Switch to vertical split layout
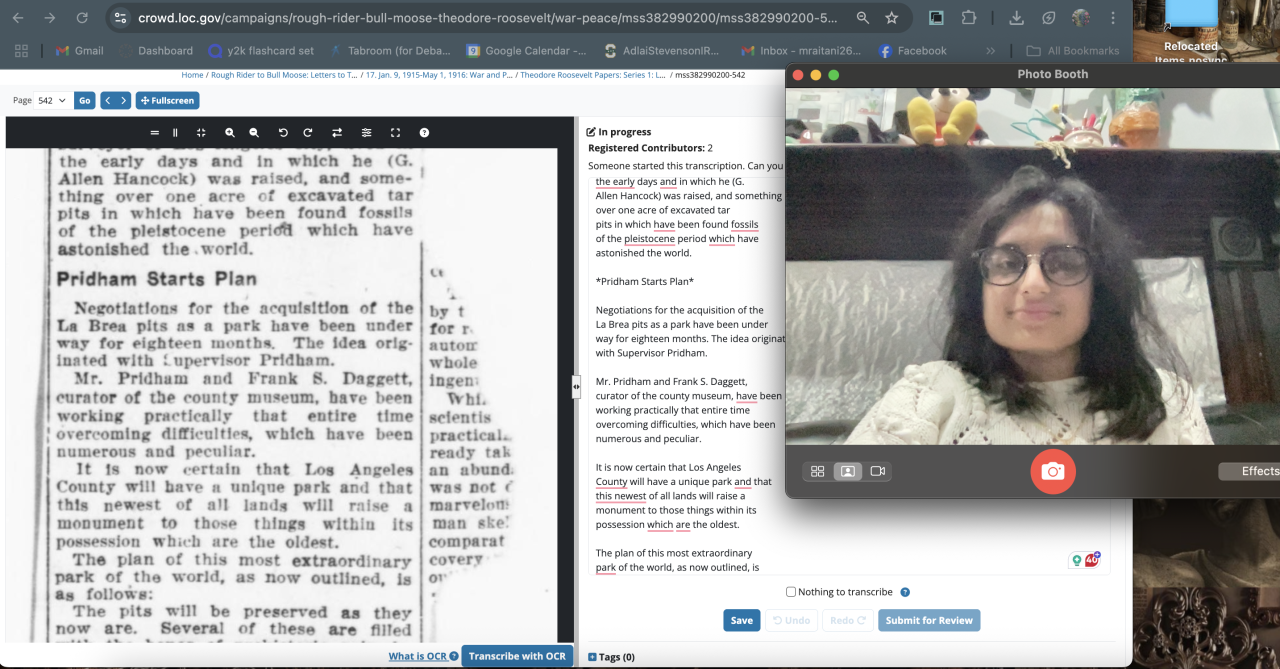 [175, 132]
